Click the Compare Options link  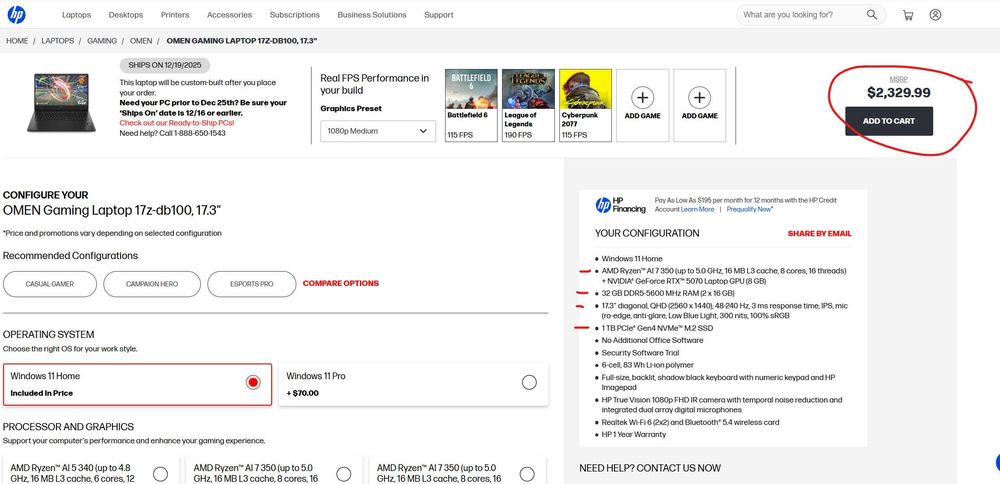click(x=341, y=283)
